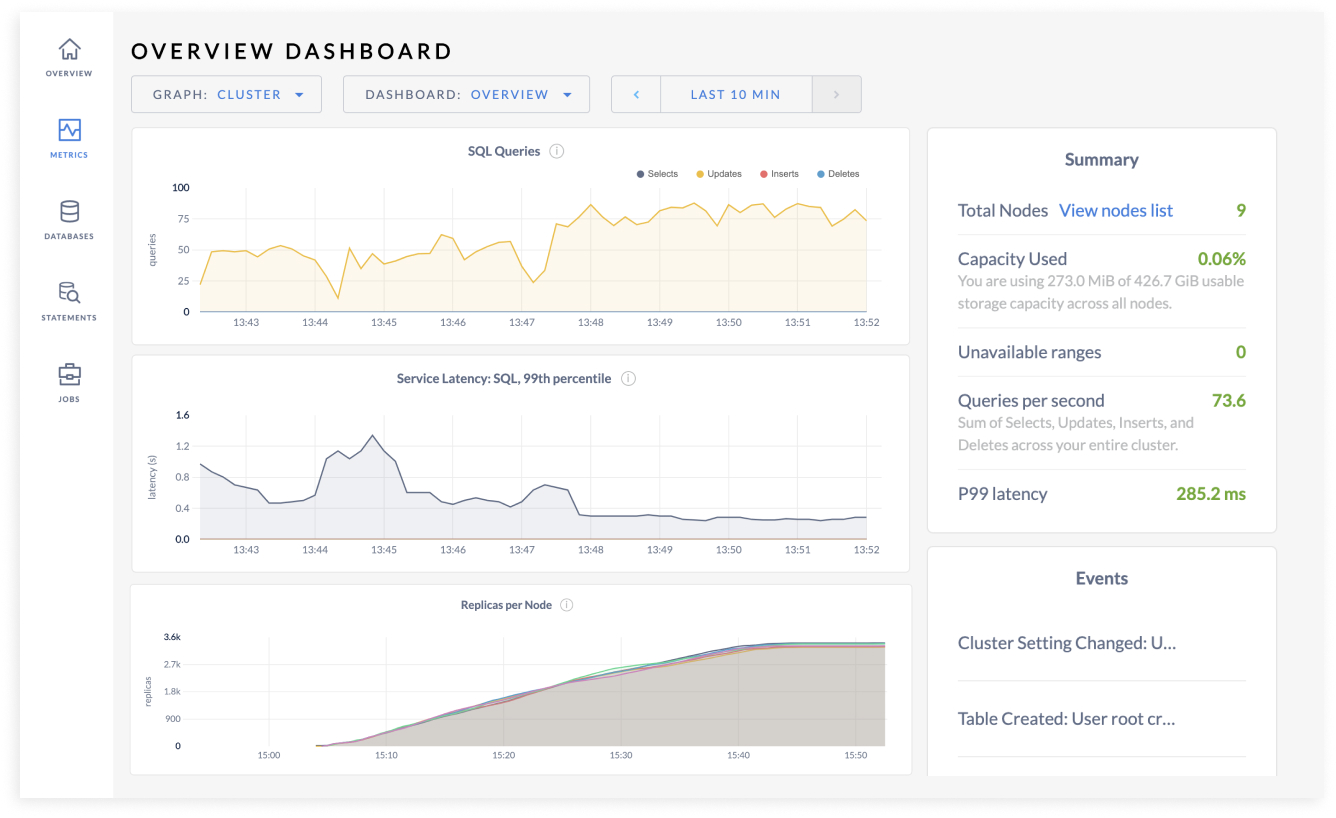Click info icon beside Replicas per Node

(567, 605)
